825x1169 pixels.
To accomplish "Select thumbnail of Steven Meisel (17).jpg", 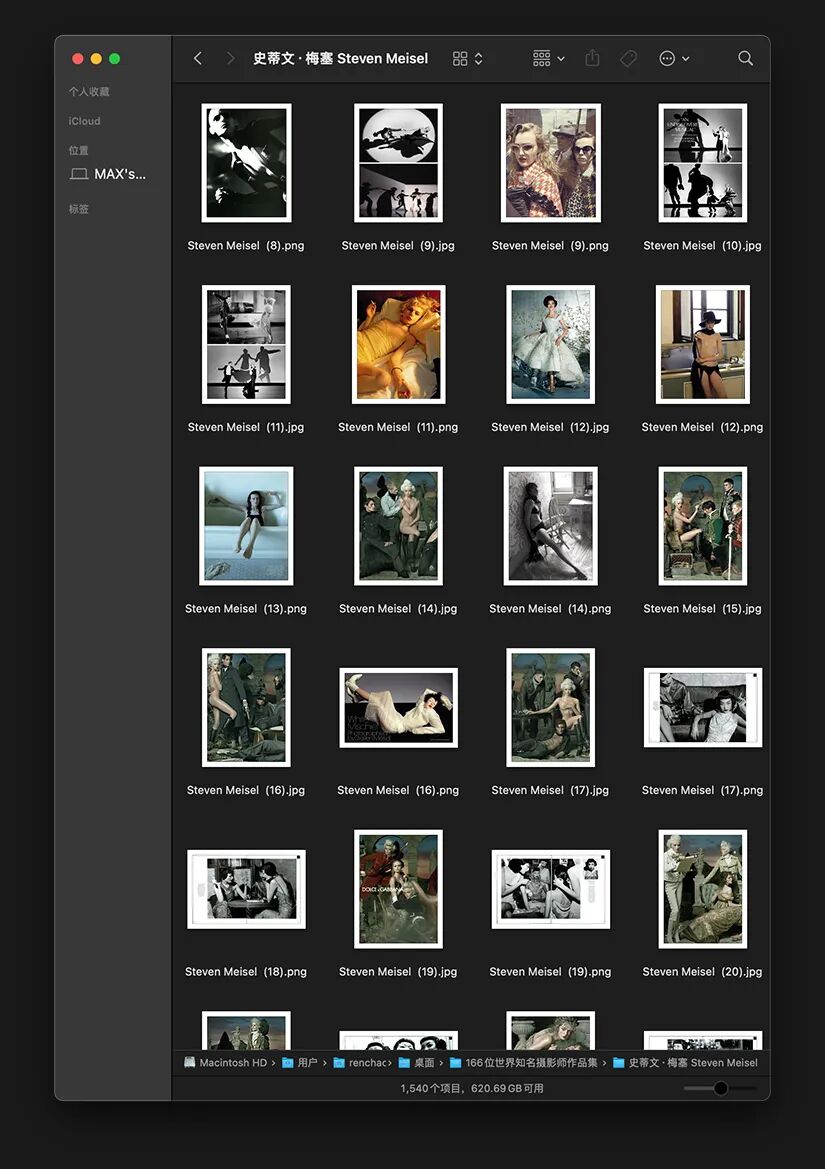I will coord(550,707).
